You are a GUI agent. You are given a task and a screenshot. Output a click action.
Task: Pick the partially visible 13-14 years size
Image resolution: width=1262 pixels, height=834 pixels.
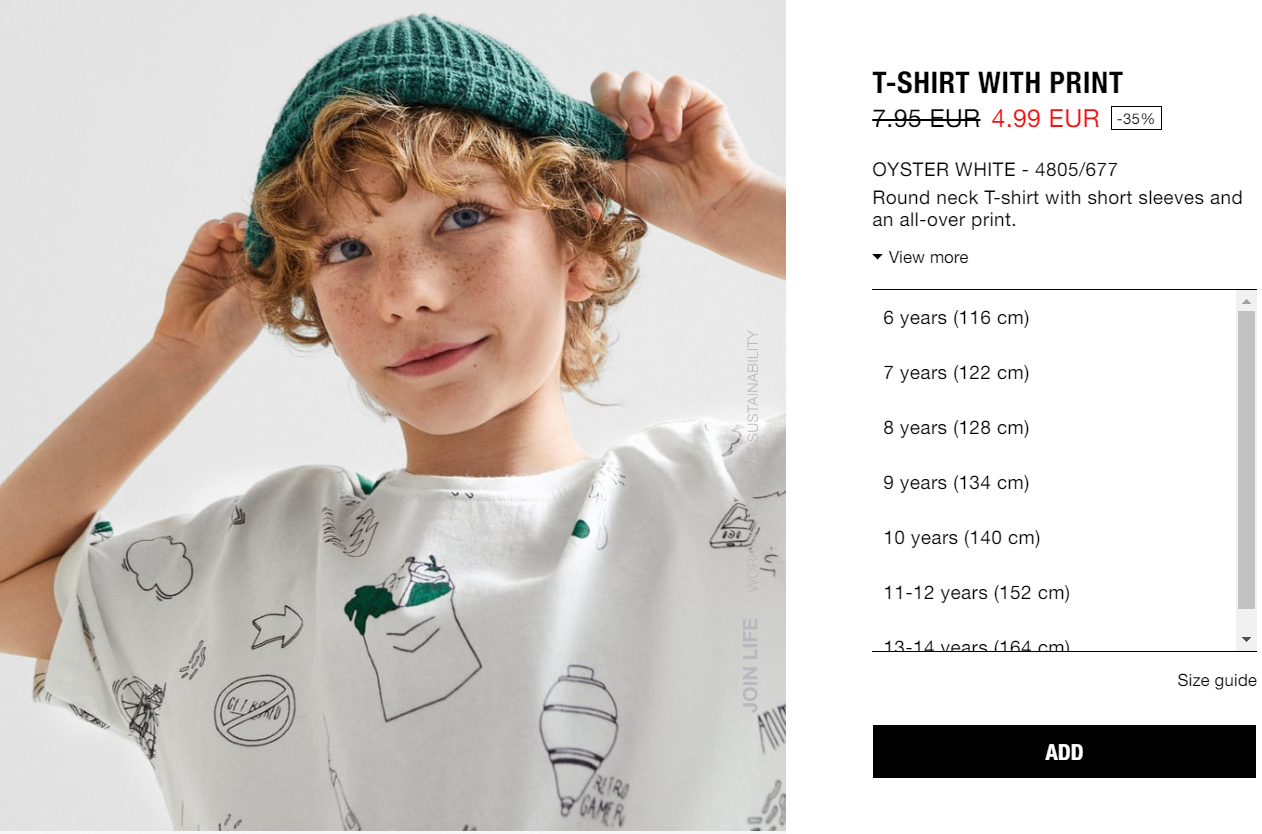pos(1055,643)
